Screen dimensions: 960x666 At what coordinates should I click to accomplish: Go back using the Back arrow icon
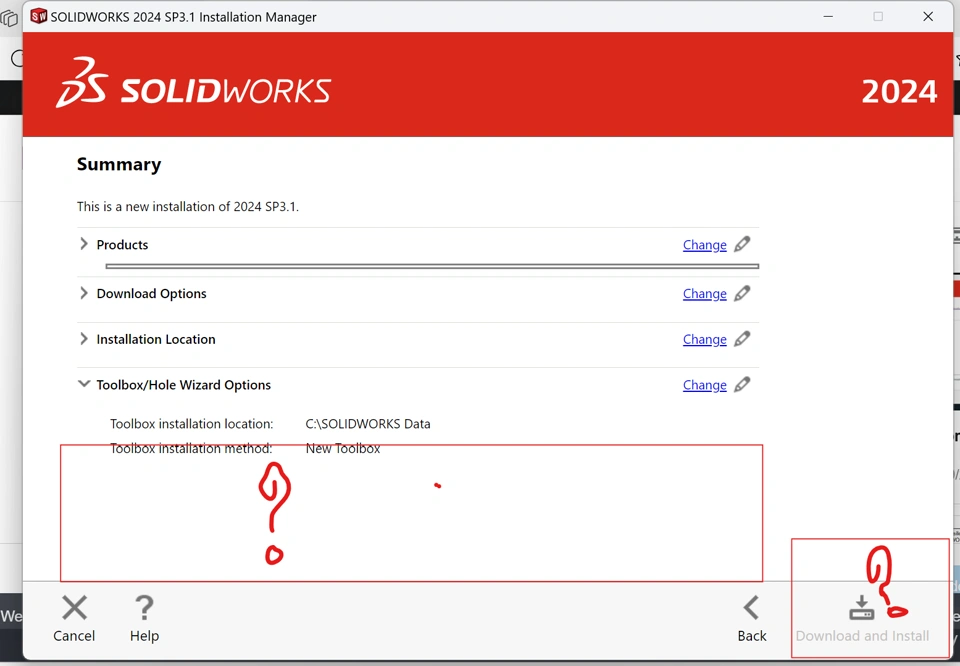(751, 608)
